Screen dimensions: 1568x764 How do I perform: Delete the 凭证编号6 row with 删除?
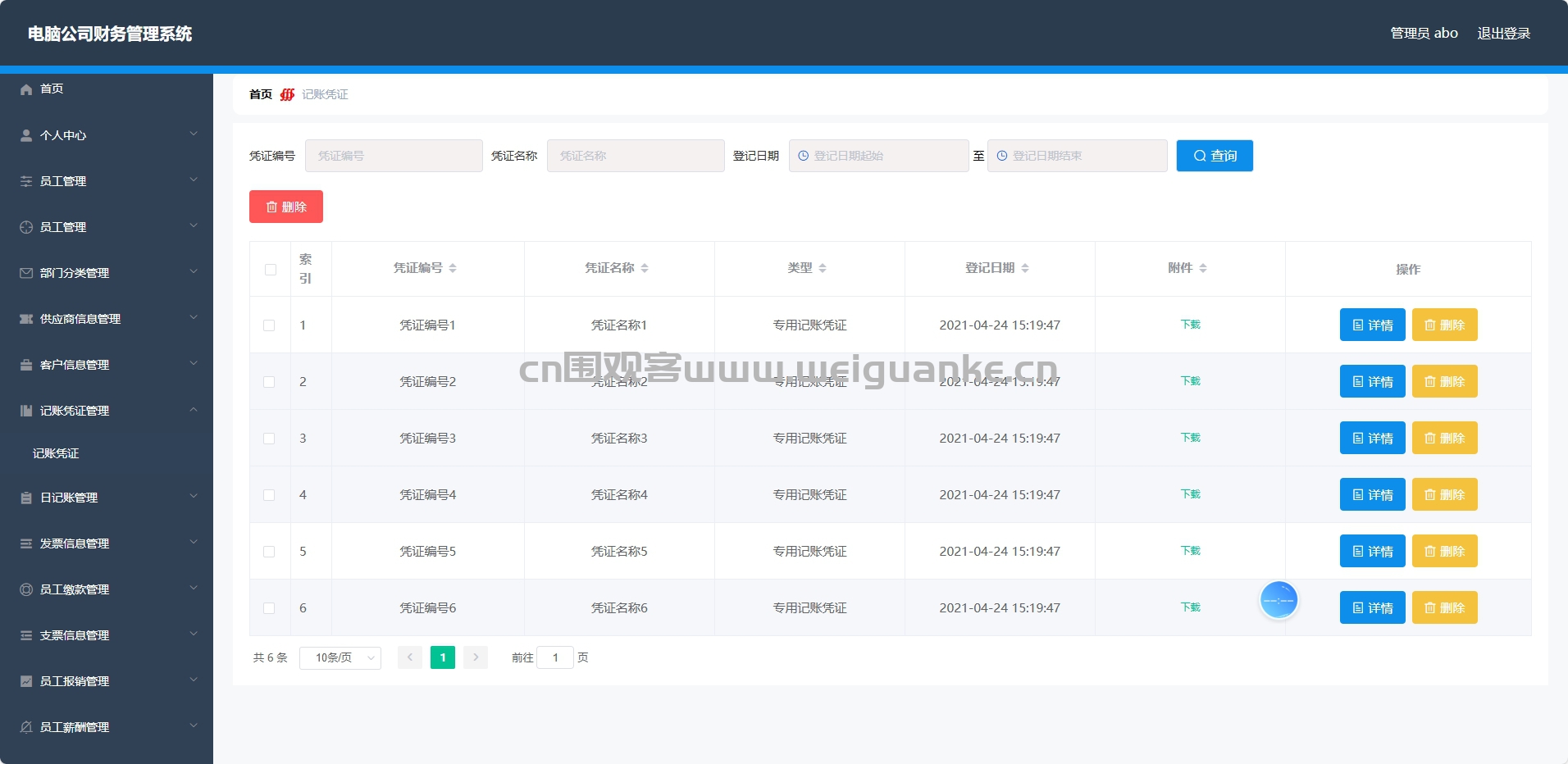[x=1445, y=607]
